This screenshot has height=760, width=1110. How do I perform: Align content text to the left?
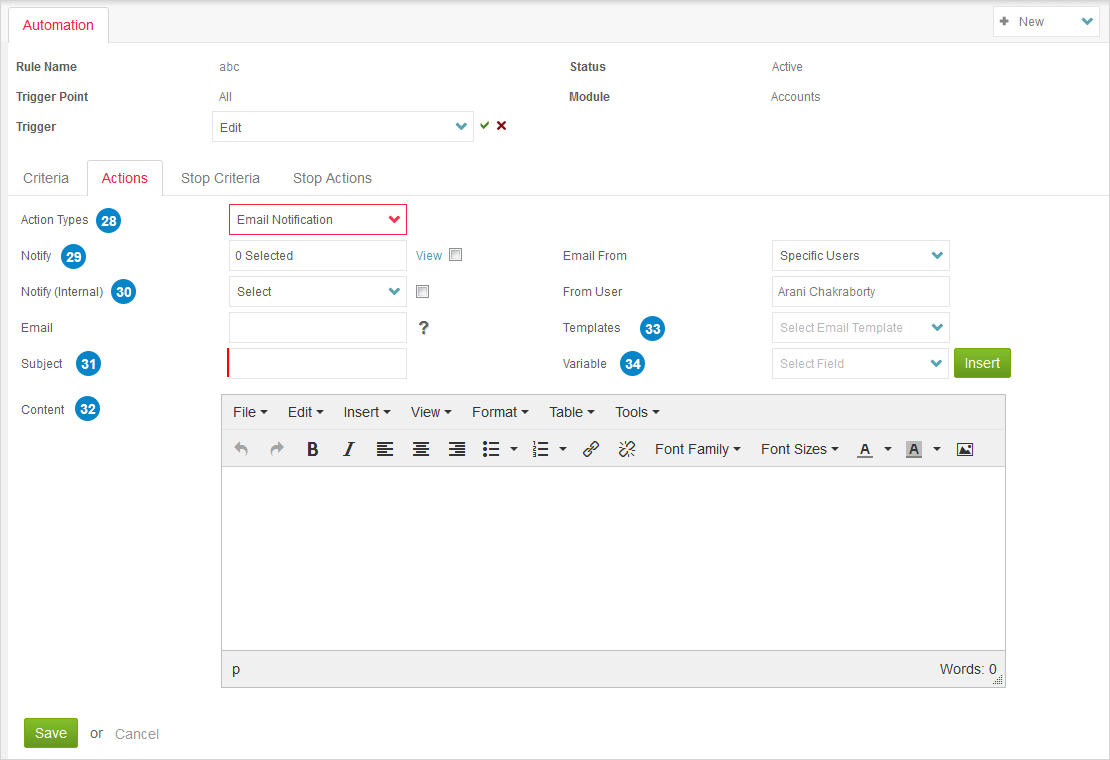coord(384,449)
